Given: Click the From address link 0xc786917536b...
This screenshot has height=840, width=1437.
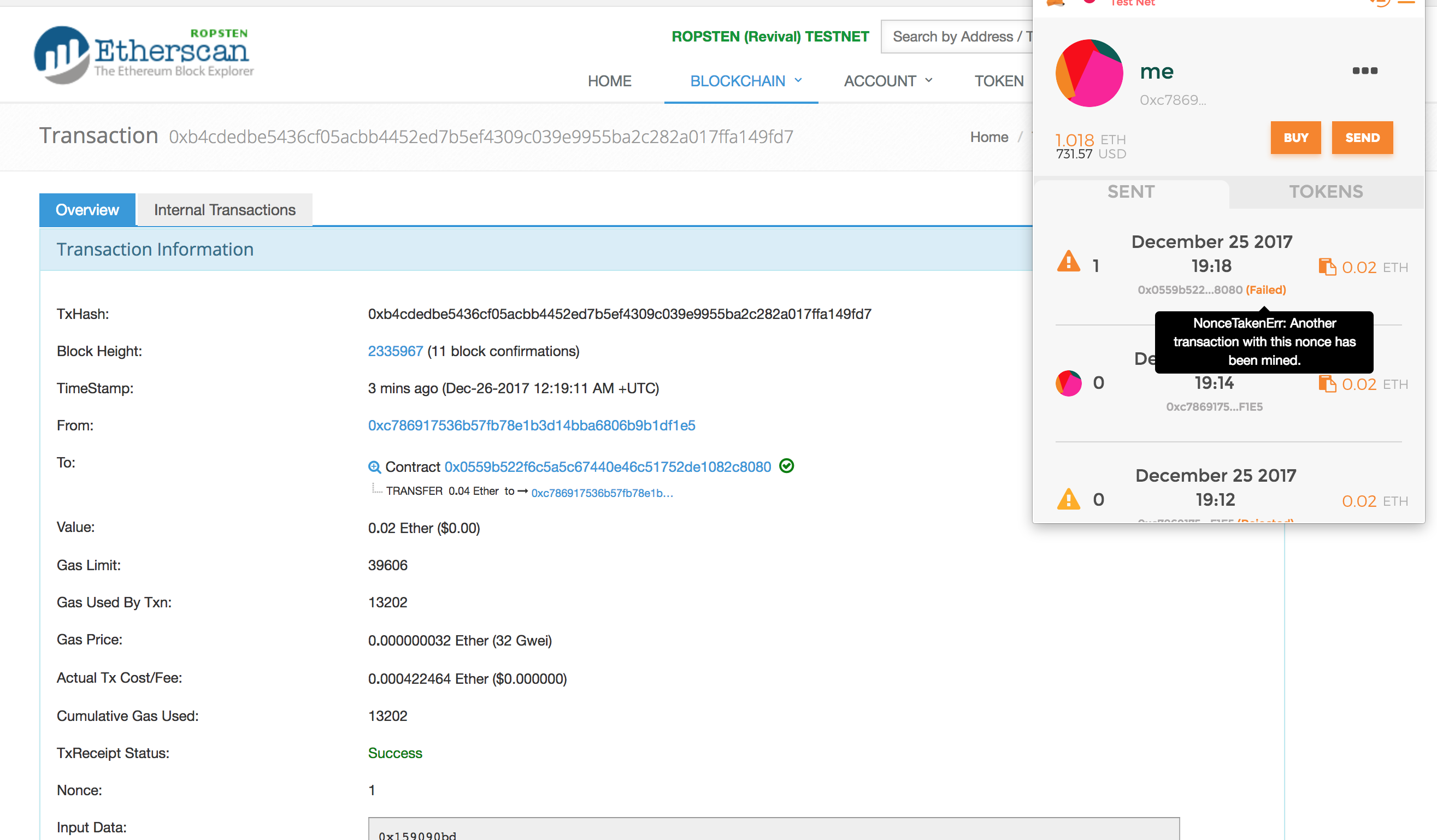Looking at the screenshot, I should click(x=532, y=425).
